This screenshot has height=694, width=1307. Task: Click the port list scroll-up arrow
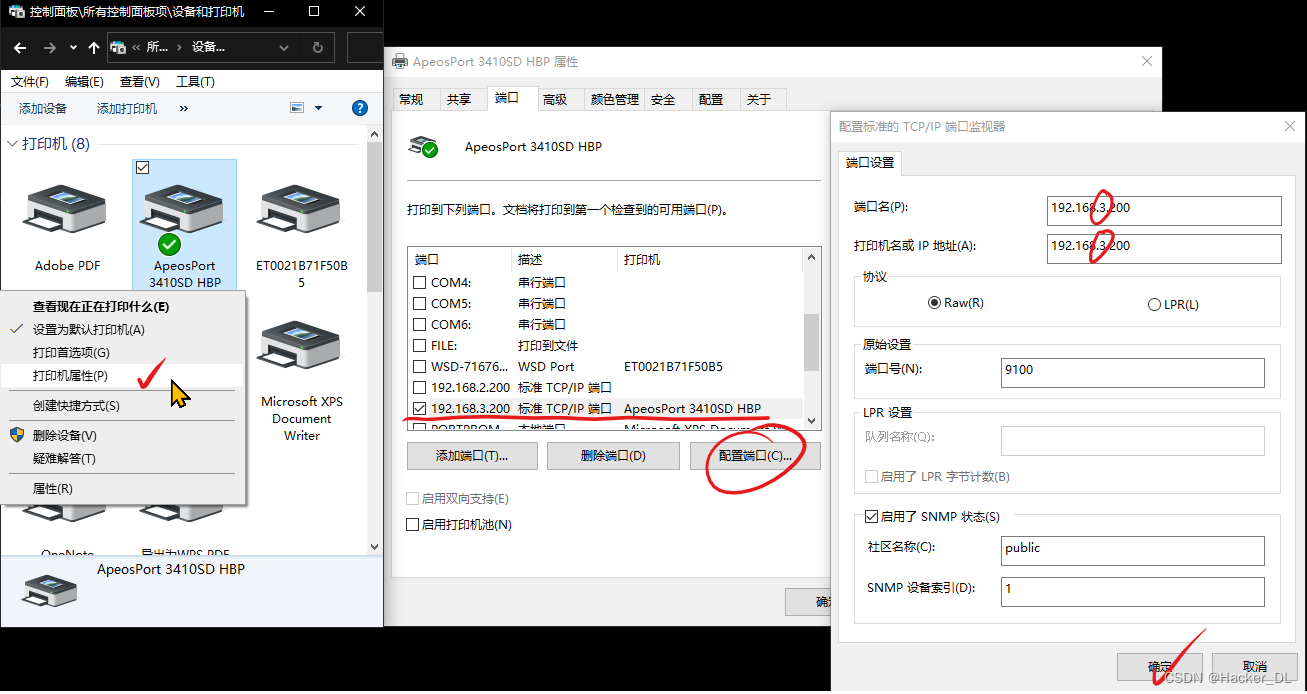[811, 258]
